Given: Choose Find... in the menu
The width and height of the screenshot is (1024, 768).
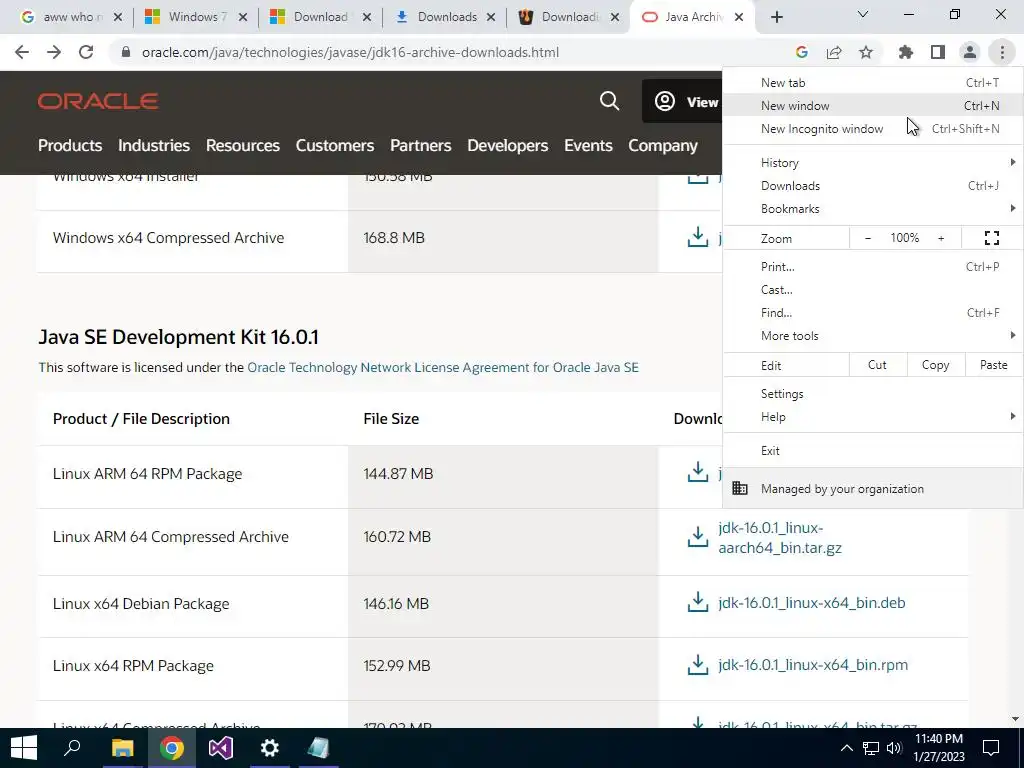Looking at the screenshot, I should (873, 313).
